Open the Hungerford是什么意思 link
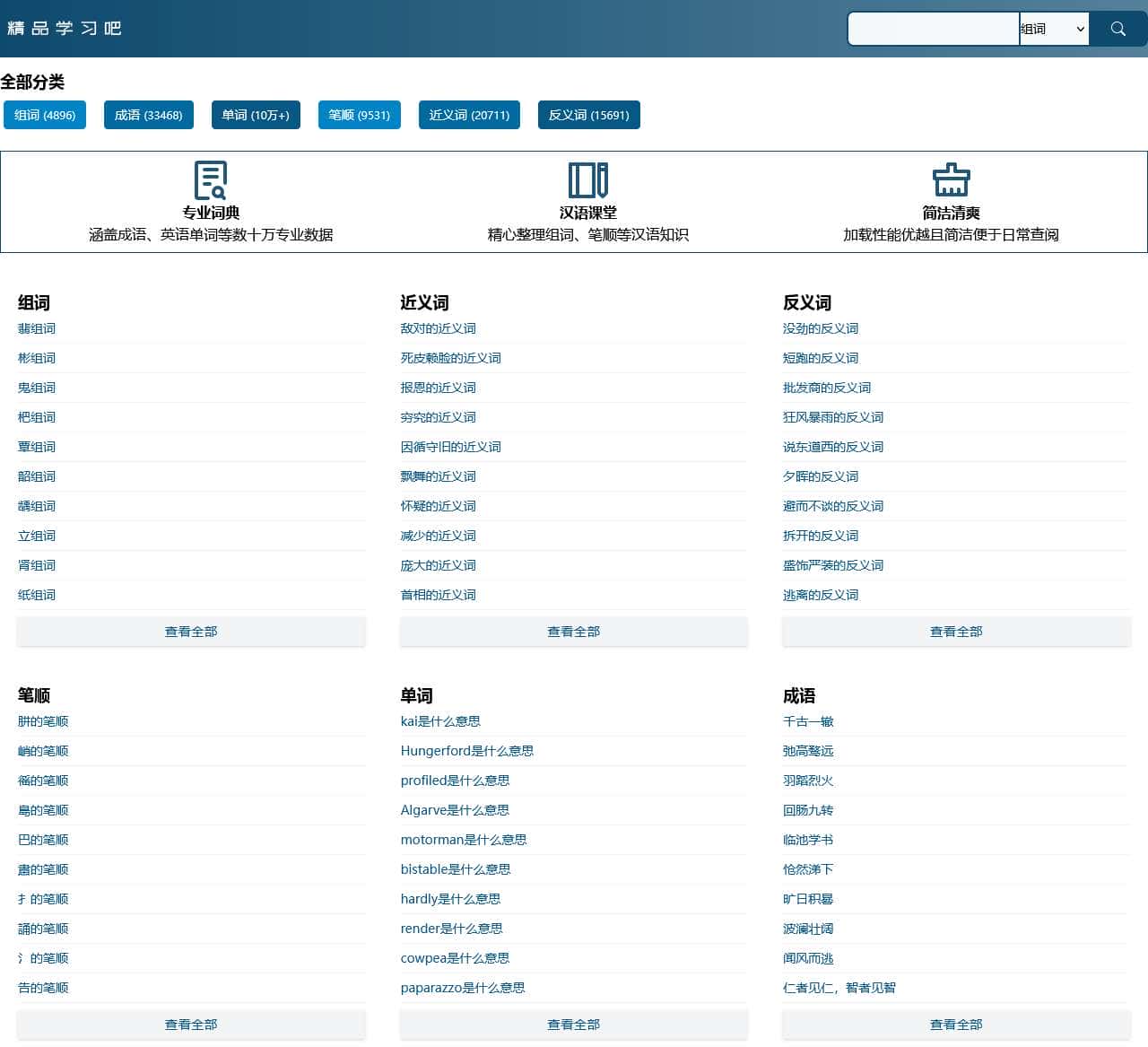The image size is (1148, 1047). pos(467,751)
